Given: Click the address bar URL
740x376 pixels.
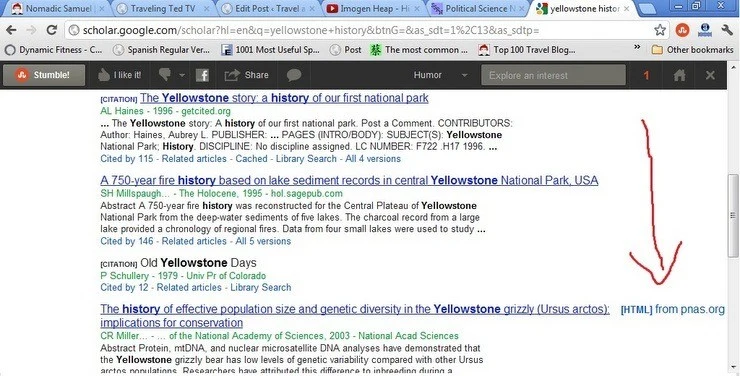Looking at the screenshot, I should click(311, 30).
